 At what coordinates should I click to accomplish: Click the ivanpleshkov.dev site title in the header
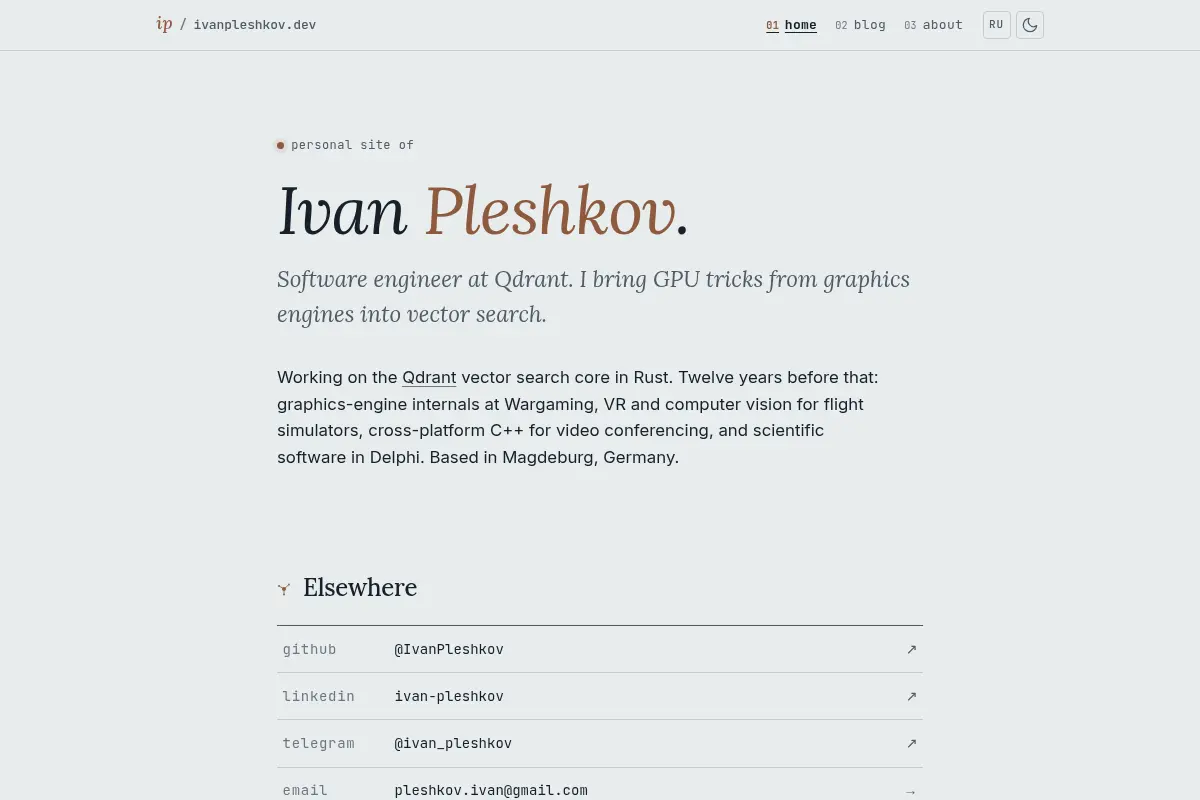coord(255,25)
